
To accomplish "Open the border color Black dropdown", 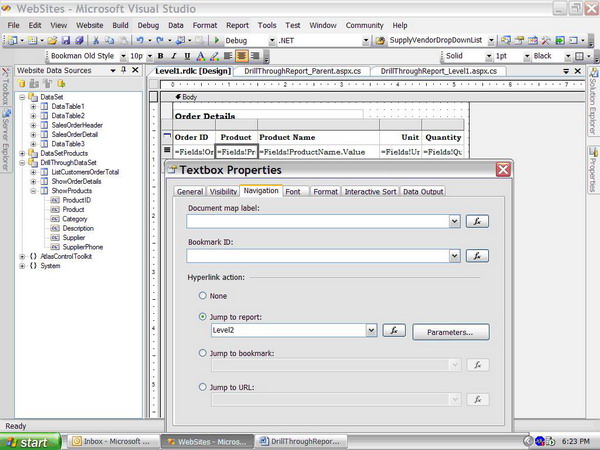I will coord(568,56).
